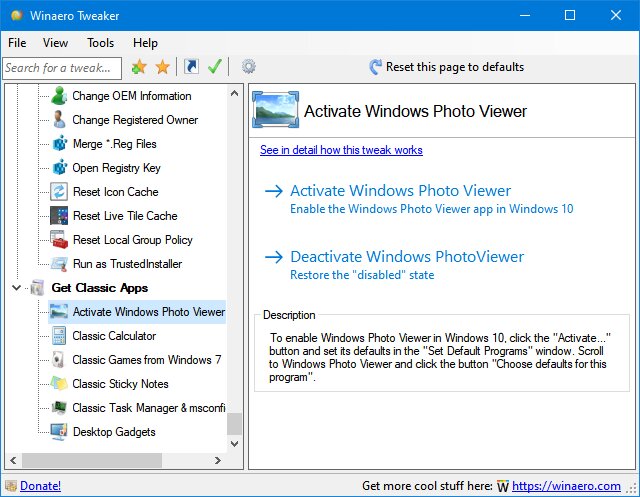Select Open Registry Key tree item
640x497 pixels.
(117, 168)
